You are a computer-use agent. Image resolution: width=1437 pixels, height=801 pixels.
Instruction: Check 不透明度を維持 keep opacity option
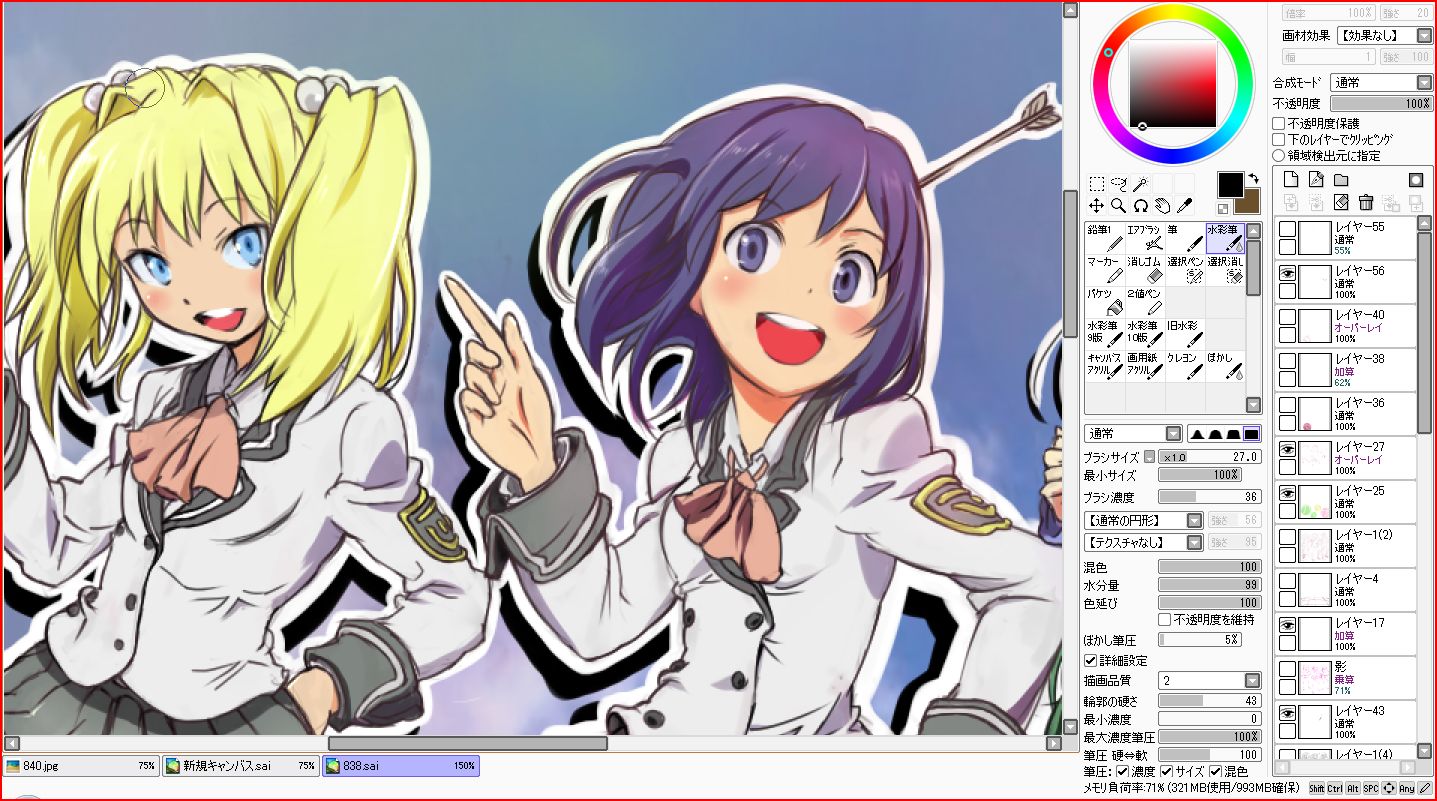(x=1165, y=620)
